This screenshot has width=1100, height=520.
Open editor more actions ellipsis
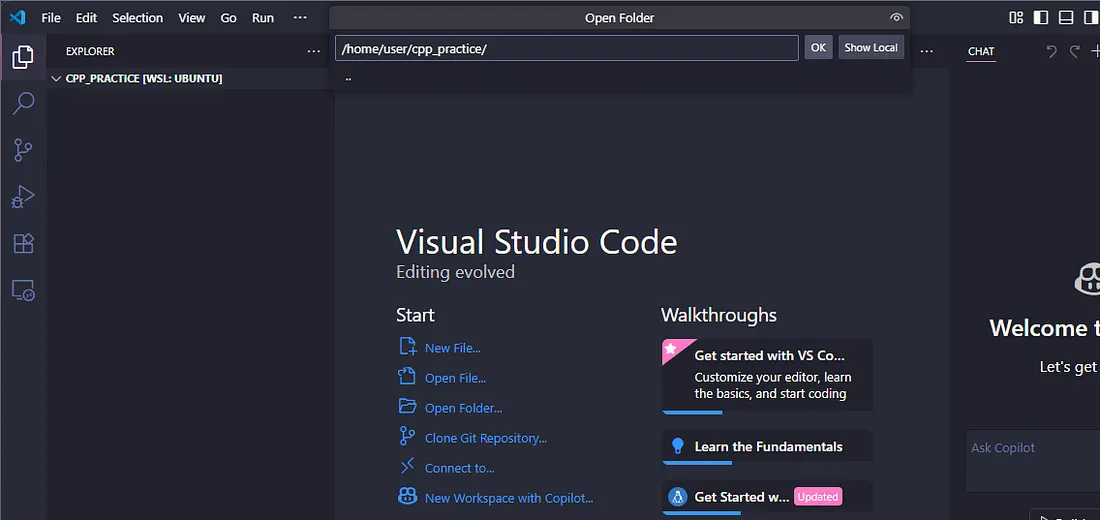(x=927, y=51)
